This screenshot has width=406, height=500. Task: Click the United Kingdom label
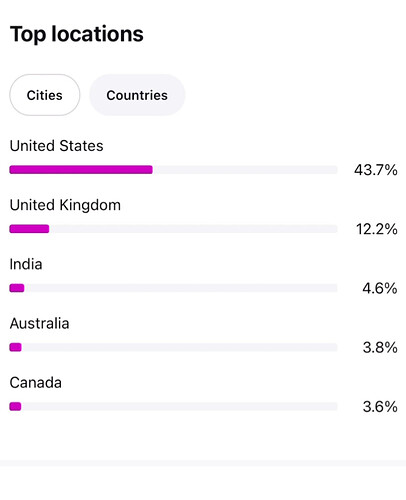click(65, 205)
